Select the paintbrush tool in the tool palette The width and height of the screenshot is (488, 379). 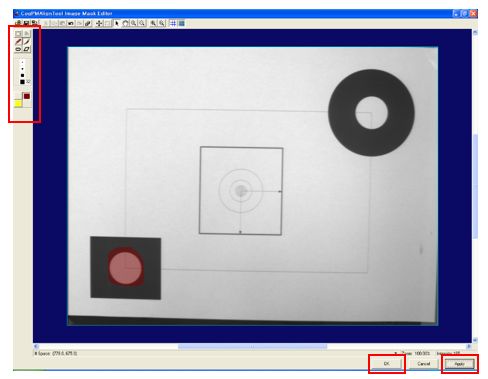27,42
